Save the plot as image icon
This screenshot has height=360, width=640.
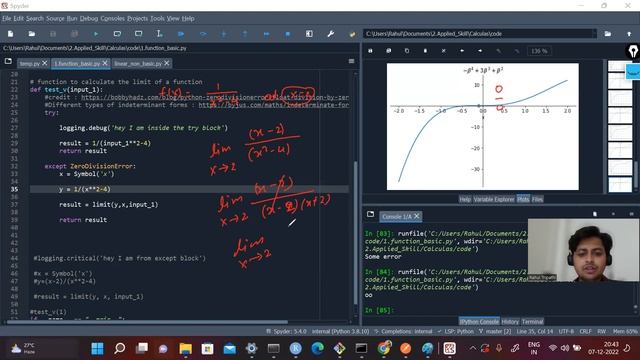(x=370, y=51)
